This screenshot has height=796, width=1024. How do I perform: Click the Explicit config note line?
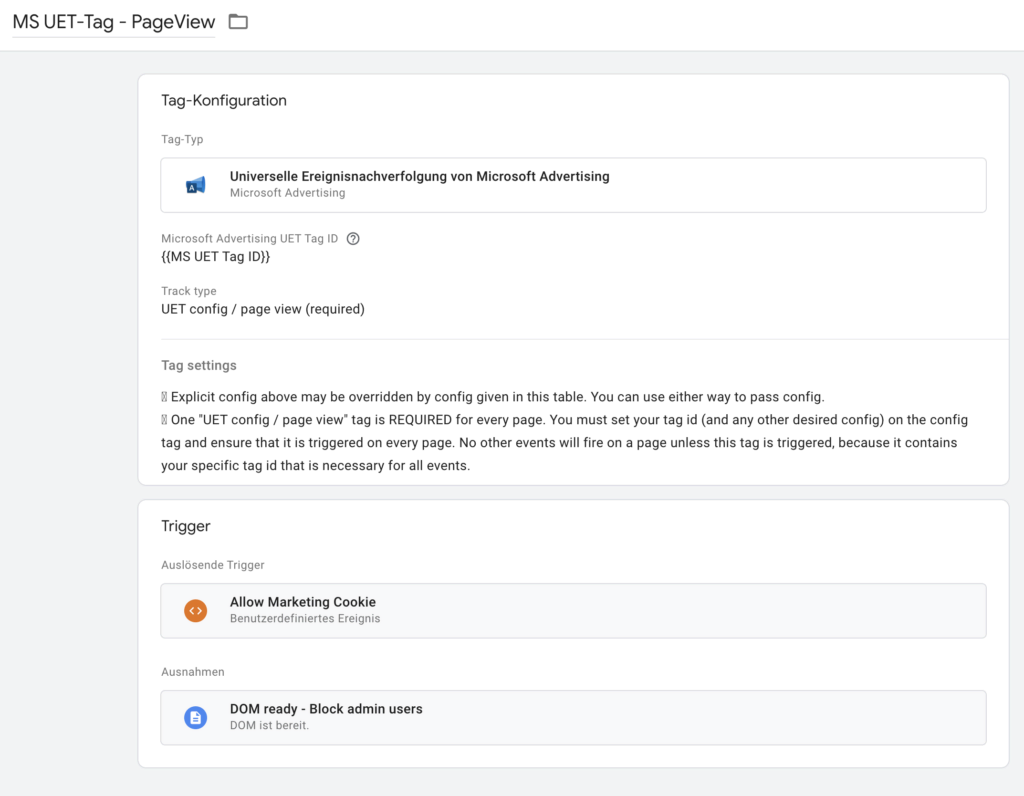pos(493,397)
